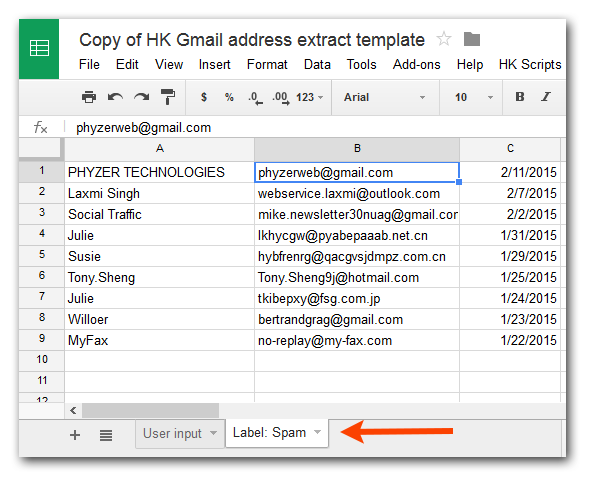This screenshot has width=589, height=483.
Task: Open the Help menu
Action: tap(470, 65)
